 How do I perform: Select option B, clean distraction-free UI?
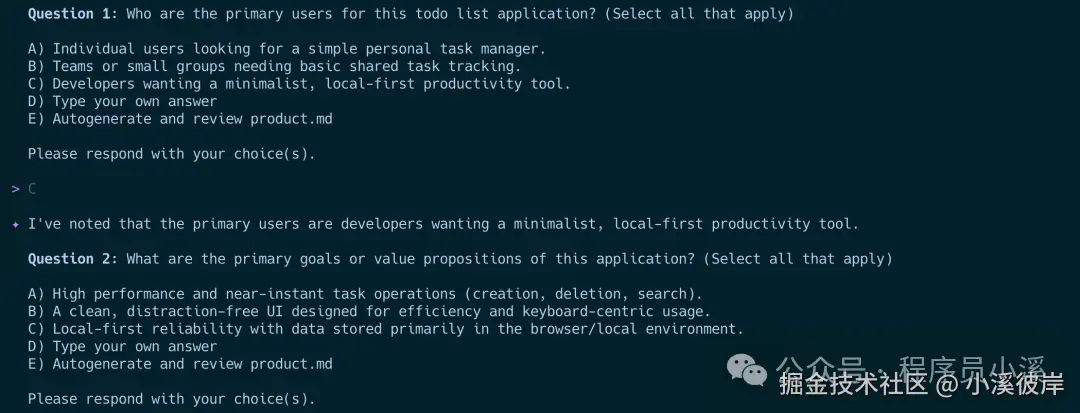click(368, 311)
